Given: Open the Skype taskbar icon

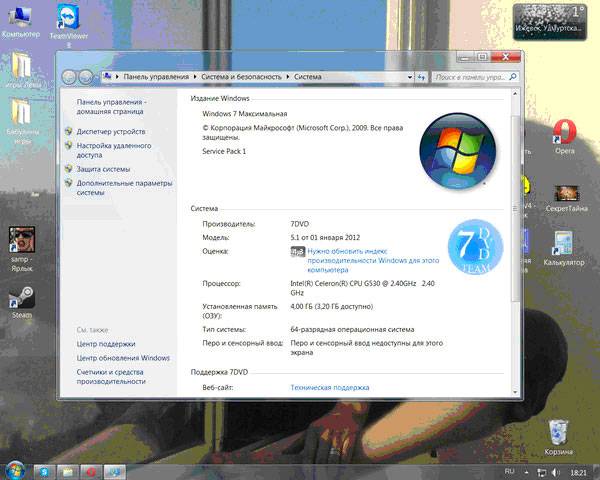Looking at the screenshot, I should coord(44,469).
